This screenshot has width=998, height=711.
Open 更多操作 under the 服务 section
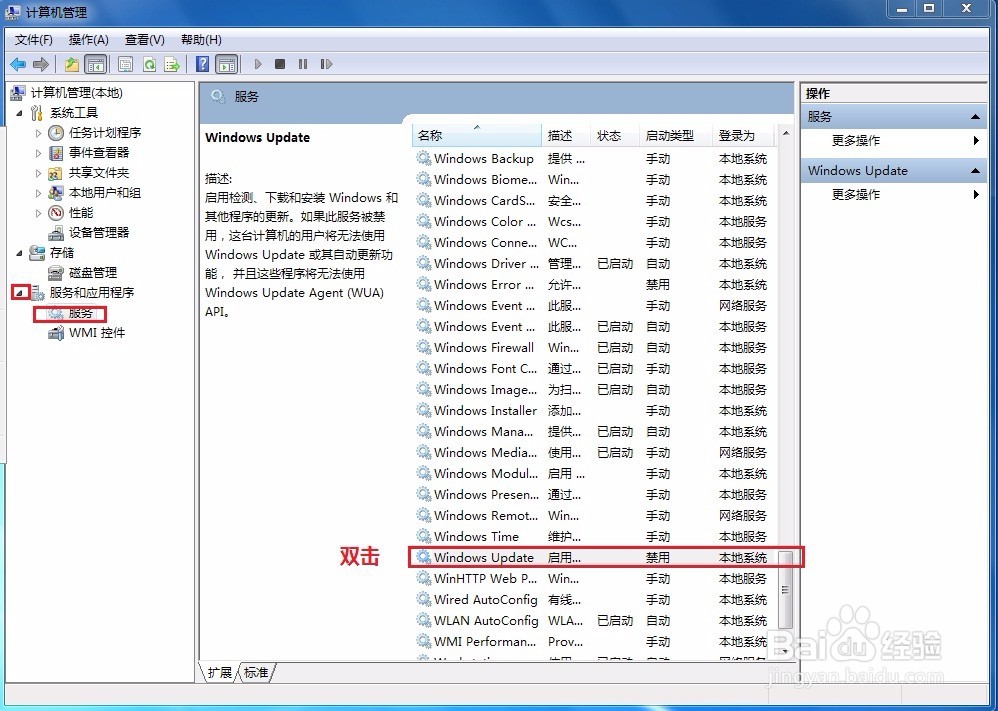click(x=855, y=141)
